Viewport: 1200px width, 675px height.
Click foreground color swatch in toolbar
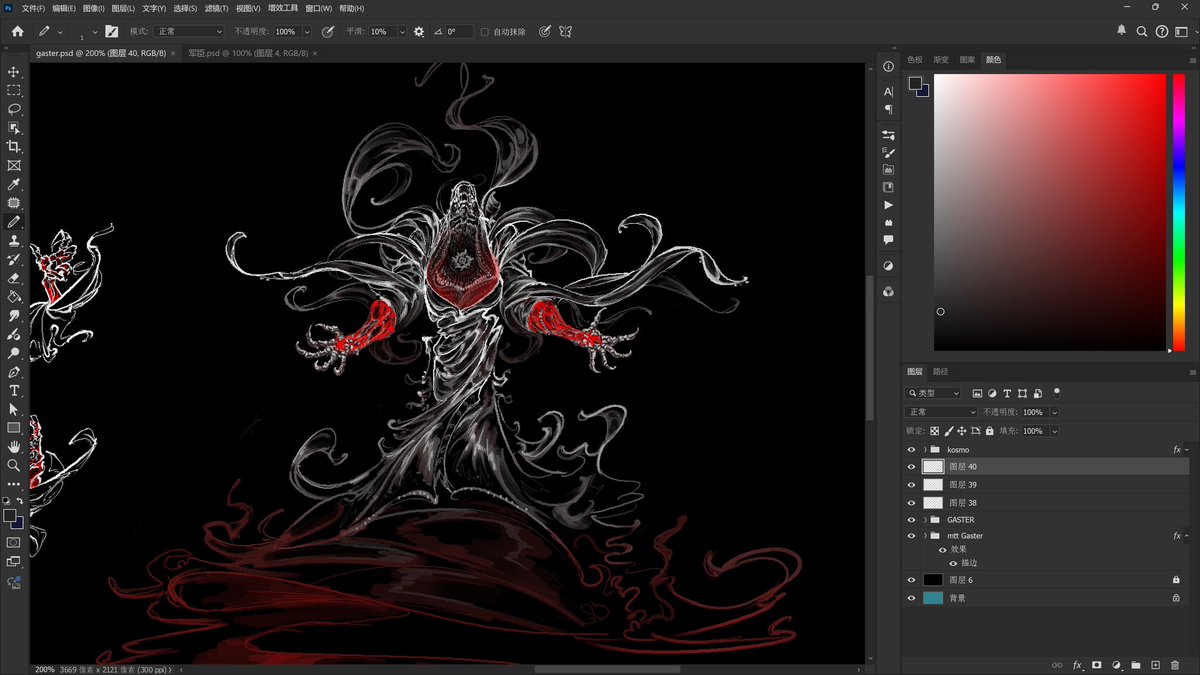[10, 516]
